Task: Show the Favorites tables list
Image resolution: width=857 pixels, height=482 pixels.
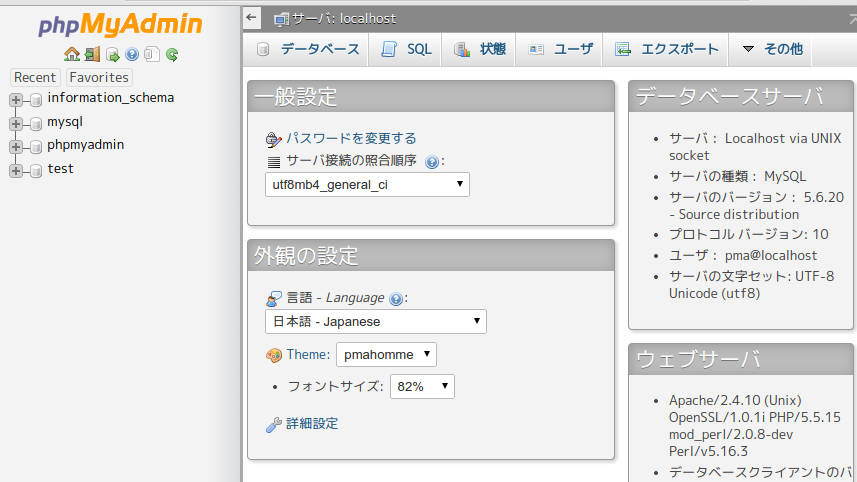Action: (x=99, y=78)
